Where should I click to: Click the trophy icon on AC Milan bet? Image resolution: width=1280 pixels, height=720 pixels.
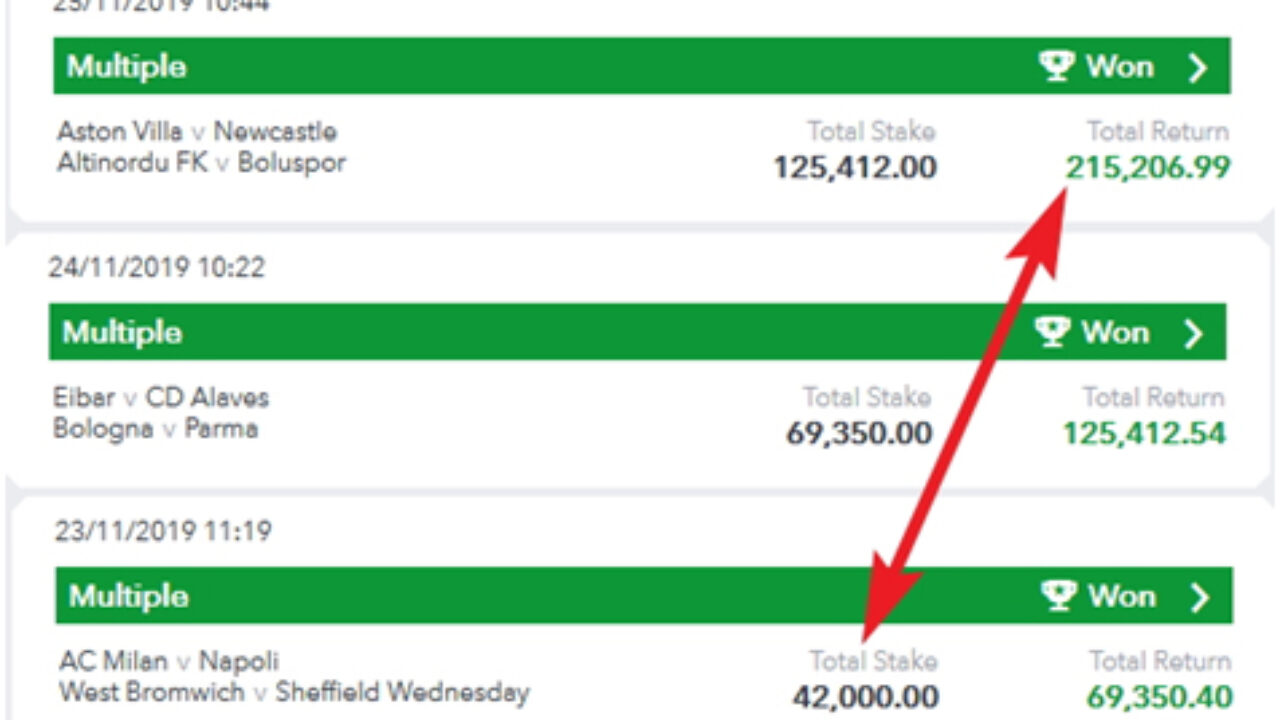(1058, 596)
